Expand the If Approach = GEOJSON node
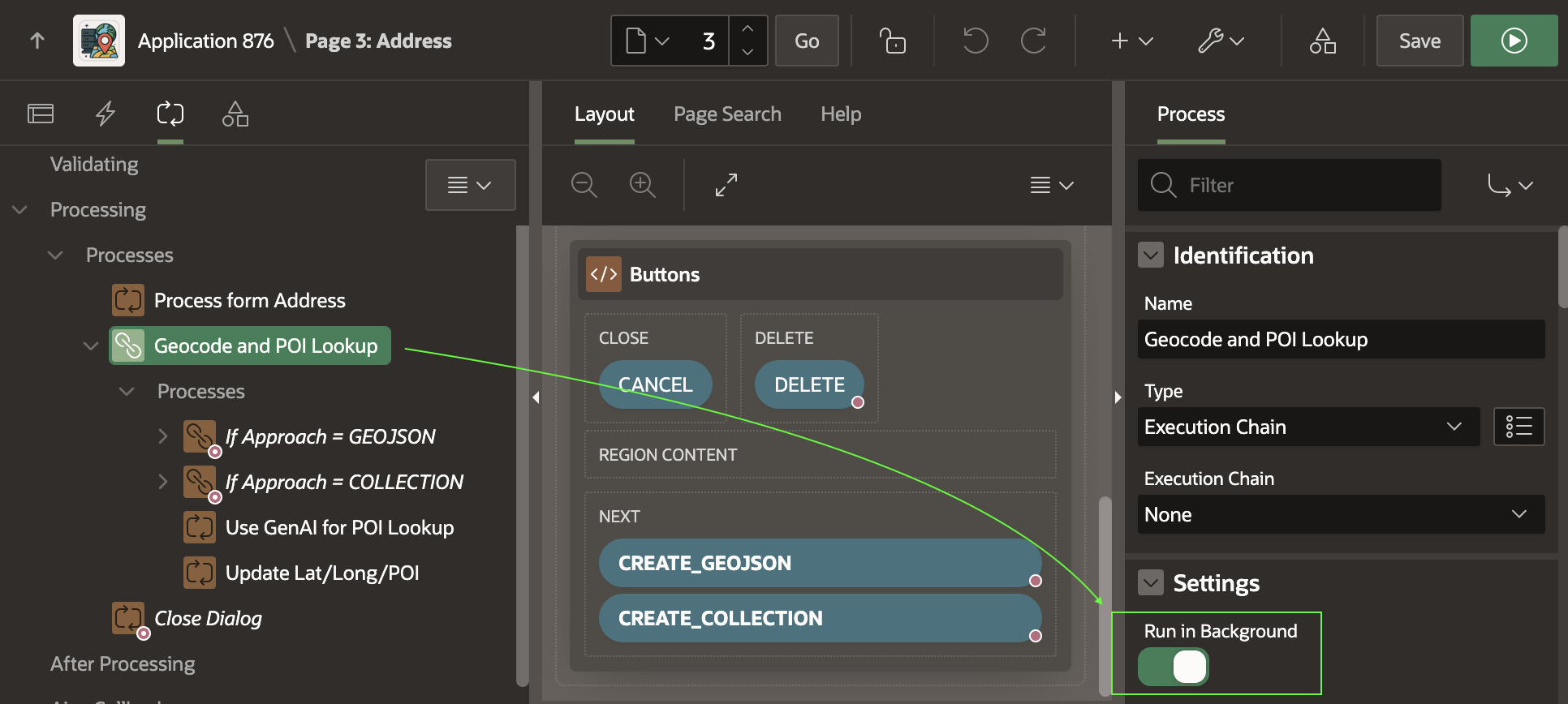 [163, 436]
